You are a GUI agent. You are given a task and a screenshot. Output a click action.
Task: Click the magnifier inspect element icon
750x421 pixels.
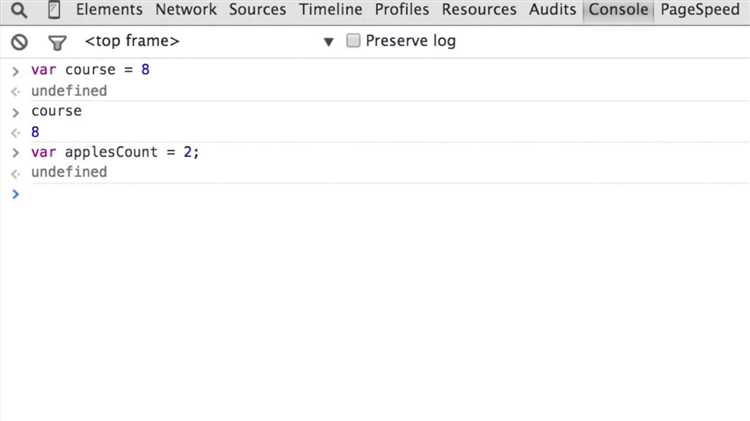click(19, 11)
